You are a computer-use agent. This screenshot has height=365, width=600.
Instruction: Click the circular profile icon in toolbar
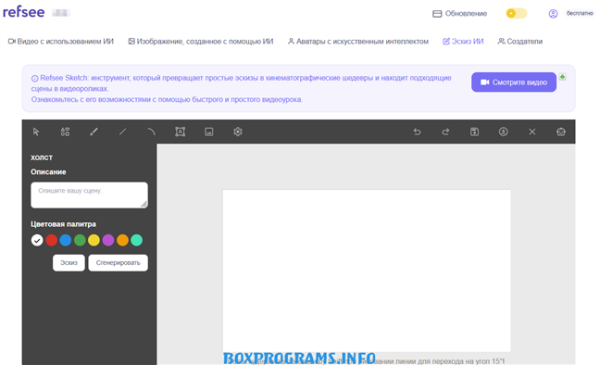[503, 132]
